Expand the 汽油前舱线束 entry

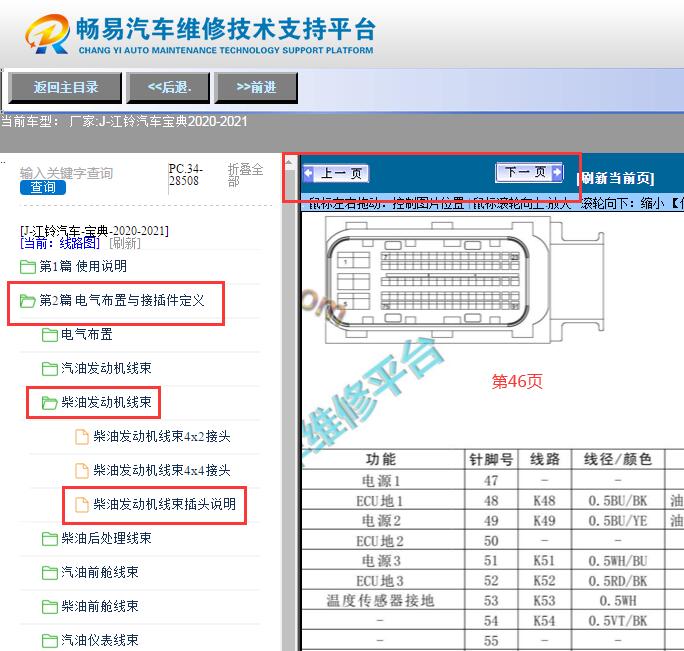coord(99,572)
